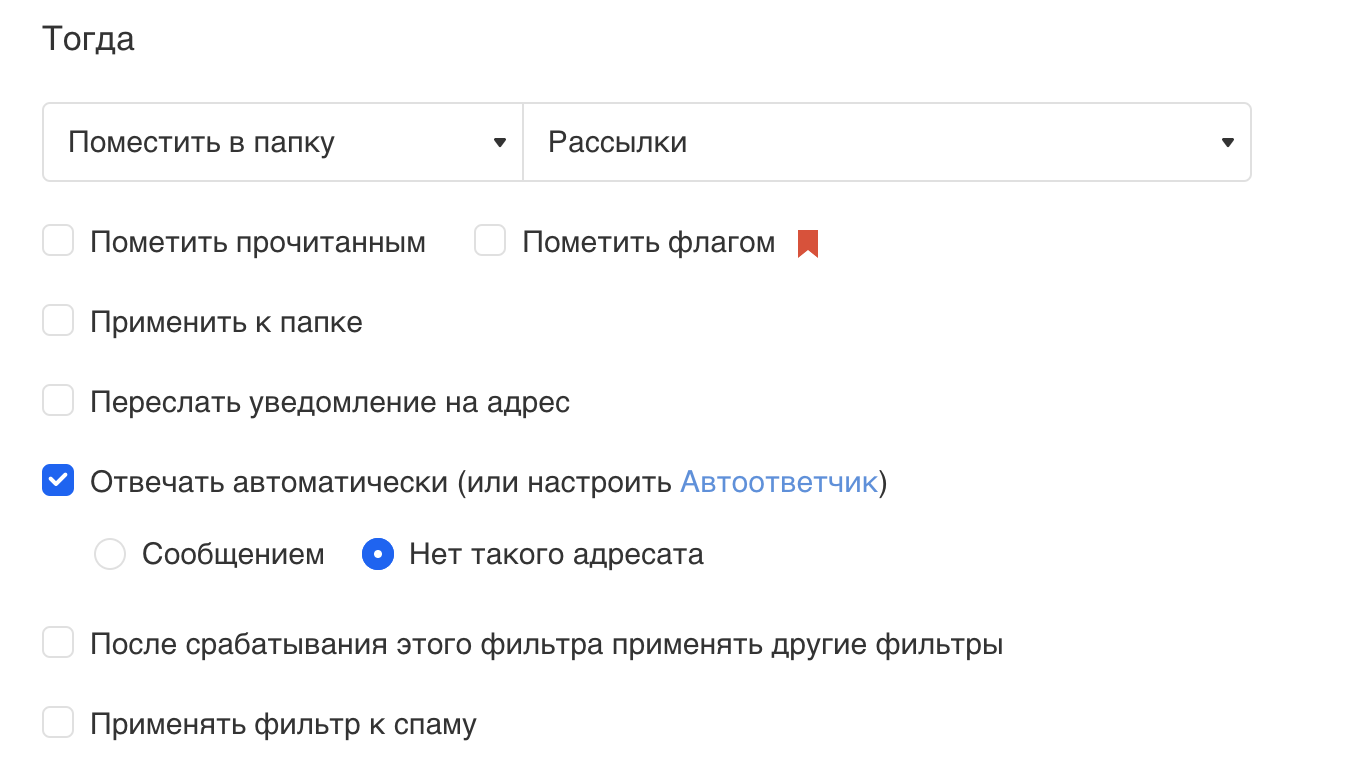Tick the "Пометить флагом" checkbox
Screen dimensions: 1358x780
click(x=490, y=241)
